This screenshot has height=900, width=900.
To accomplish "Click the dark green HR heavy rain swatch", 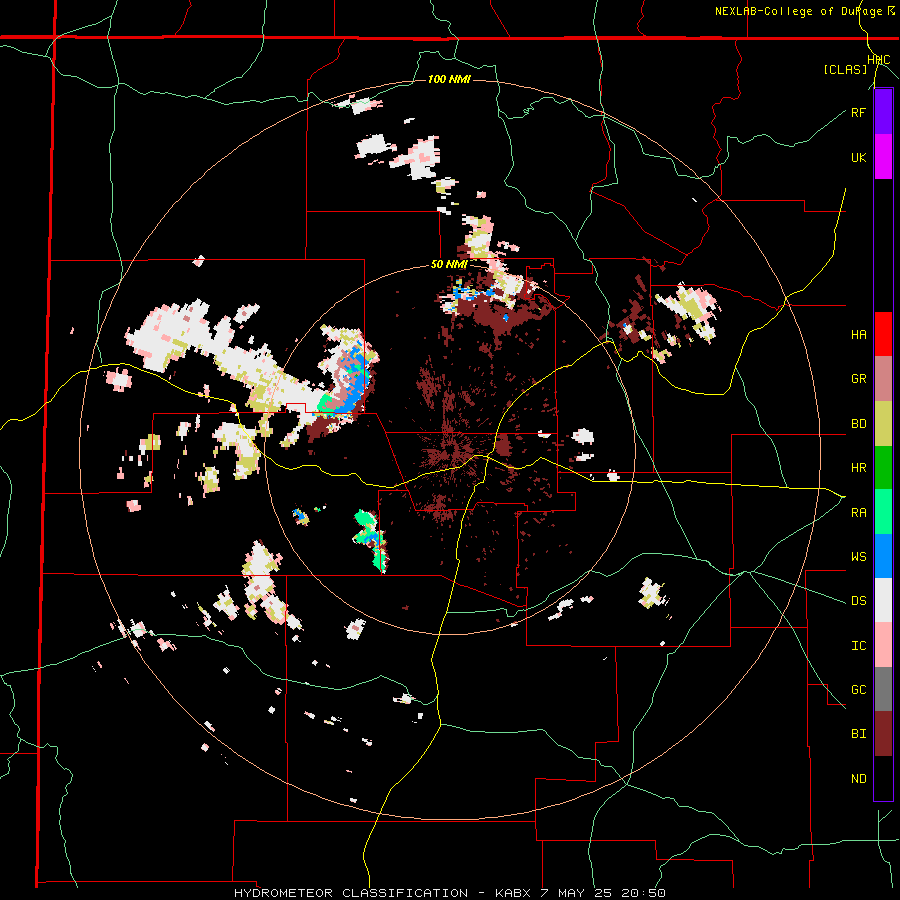I will click(883, 467).
